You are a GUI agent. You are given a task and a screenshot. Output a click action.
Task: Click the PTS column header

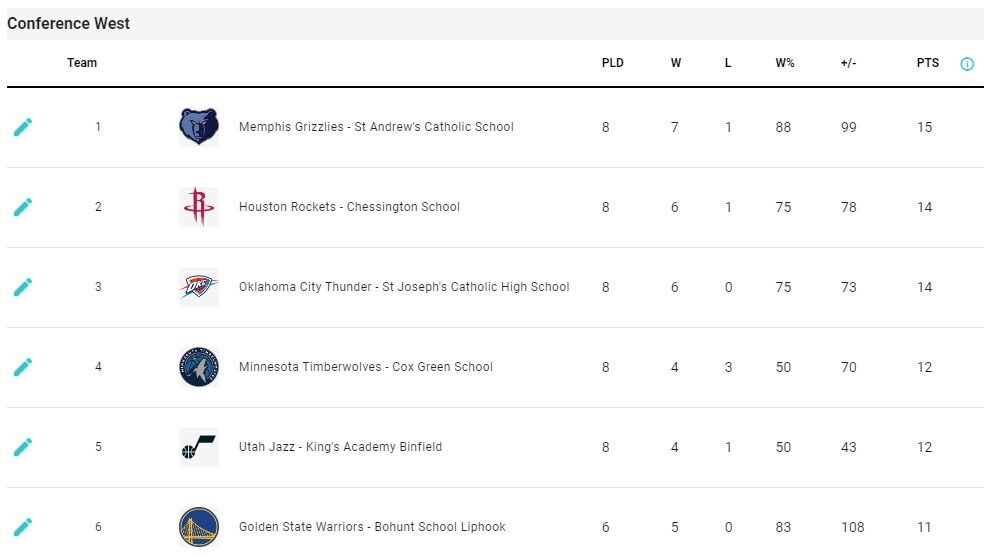click(x=928, y=63)
